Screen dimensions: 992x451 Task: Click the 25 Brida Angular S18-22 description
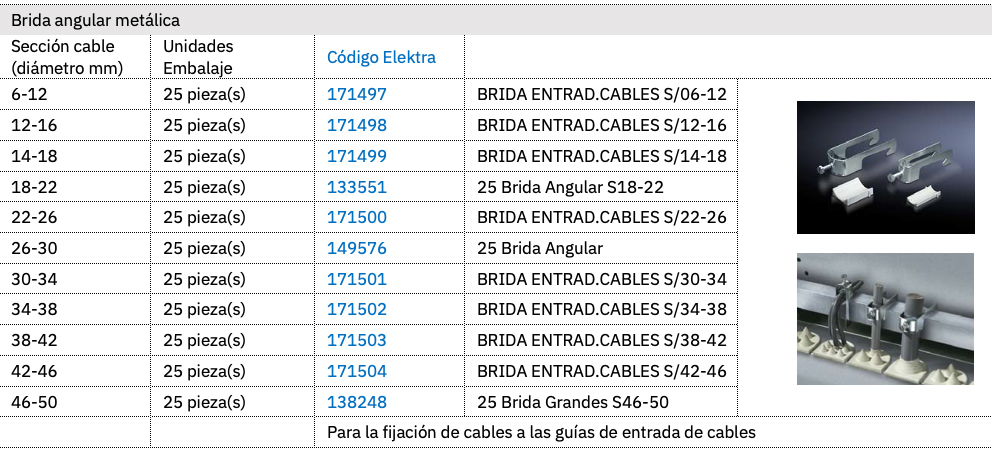tap(570, 187)
